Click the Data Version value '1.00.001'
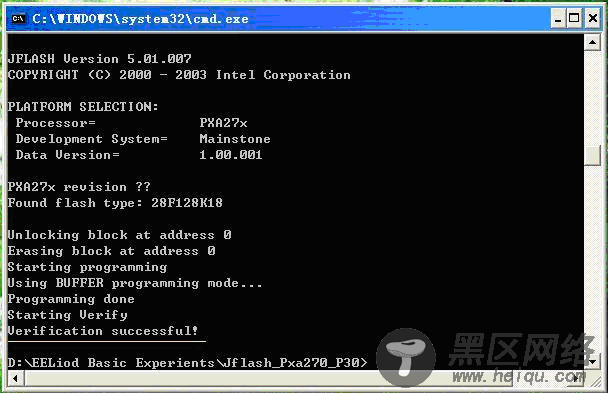Screen dimensions: 608x393 click(231, 155)
